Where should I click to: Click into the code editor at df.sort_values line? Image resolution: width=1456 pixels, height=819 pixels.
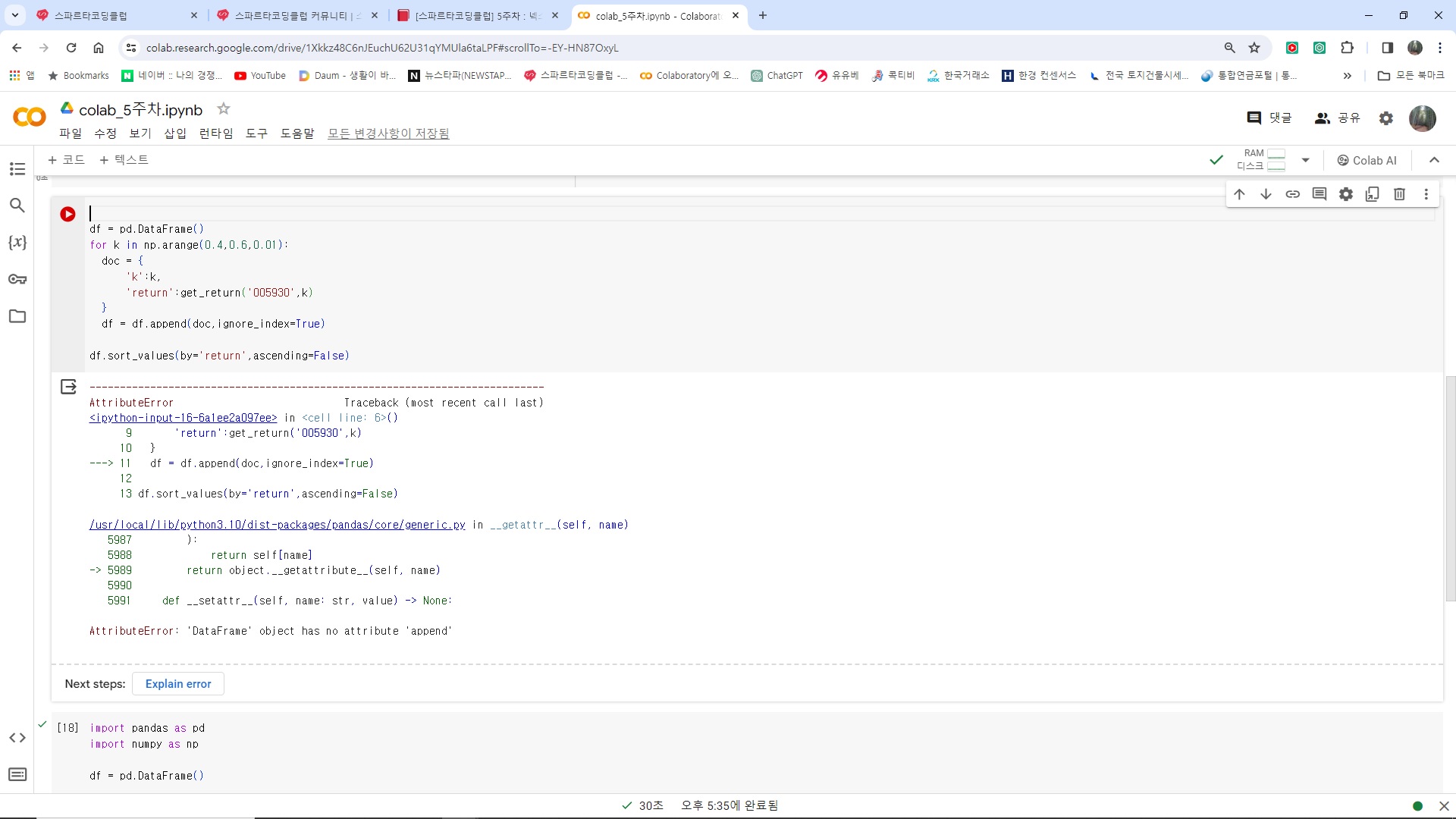click(x=219, y=356)
